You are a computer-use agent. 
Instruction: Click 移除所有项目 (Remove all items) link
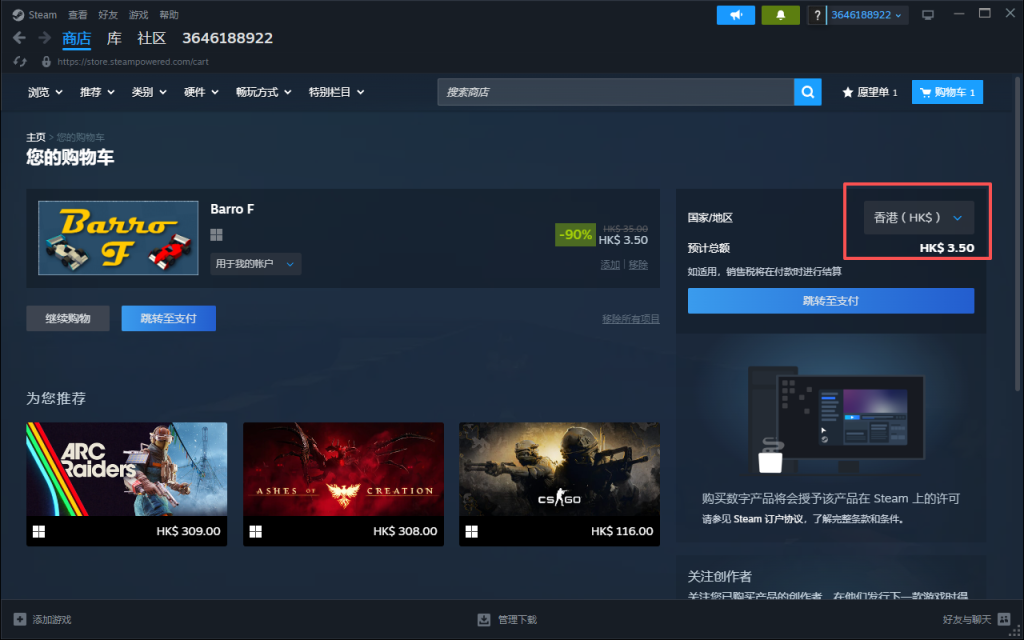click(x=630, y=319)
